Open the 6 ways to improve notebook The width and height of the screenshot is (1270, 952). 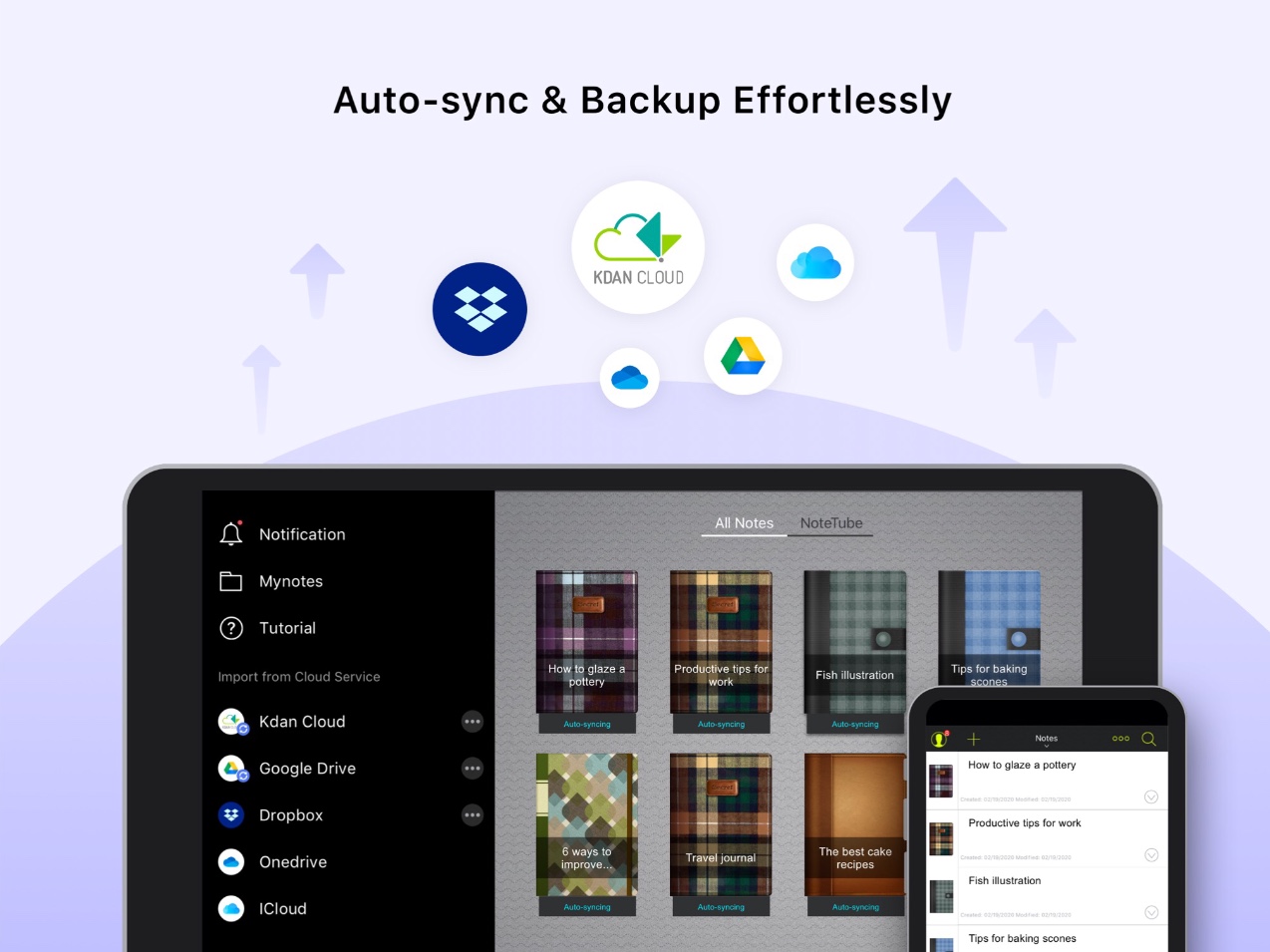(587, 824)
